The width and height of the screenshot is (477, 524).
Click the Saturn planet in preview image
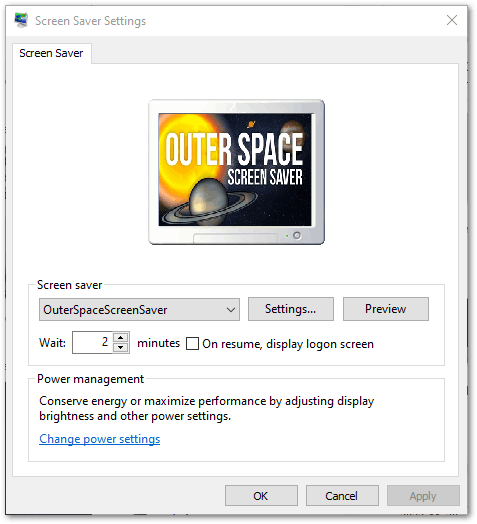pos(209,203)
